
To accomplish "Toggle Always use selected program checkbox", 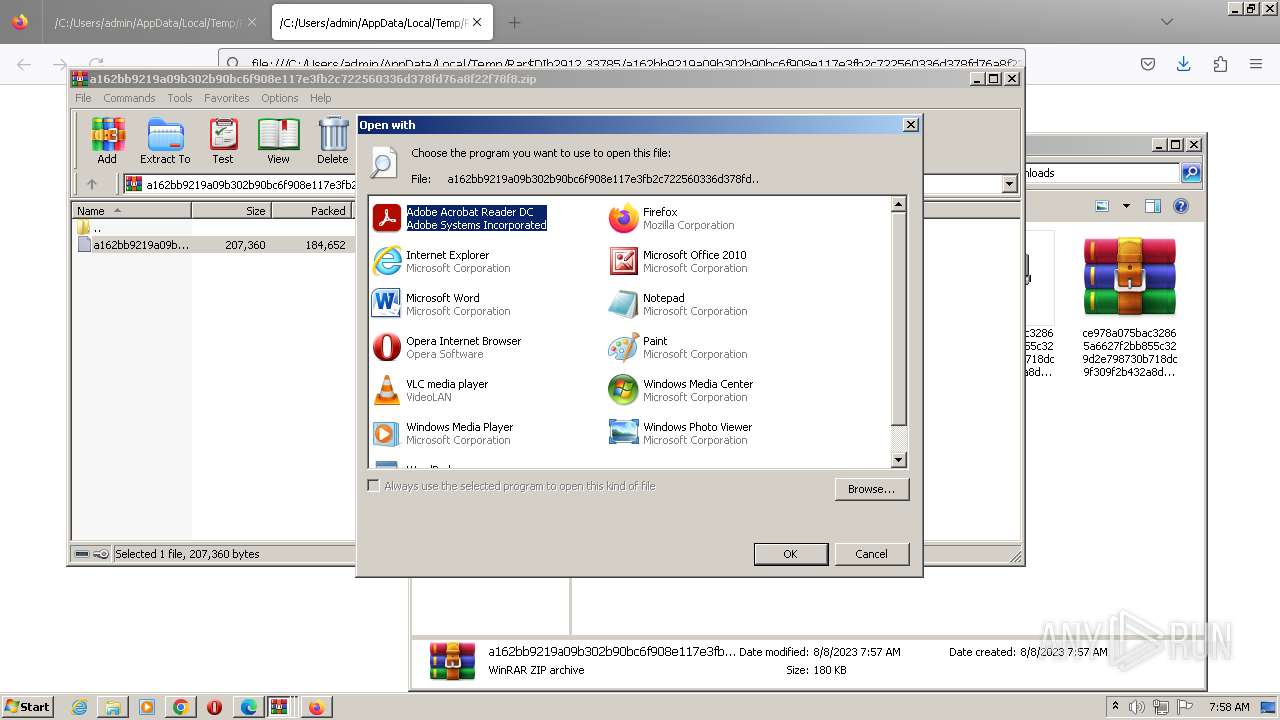I will click(374, 486).
